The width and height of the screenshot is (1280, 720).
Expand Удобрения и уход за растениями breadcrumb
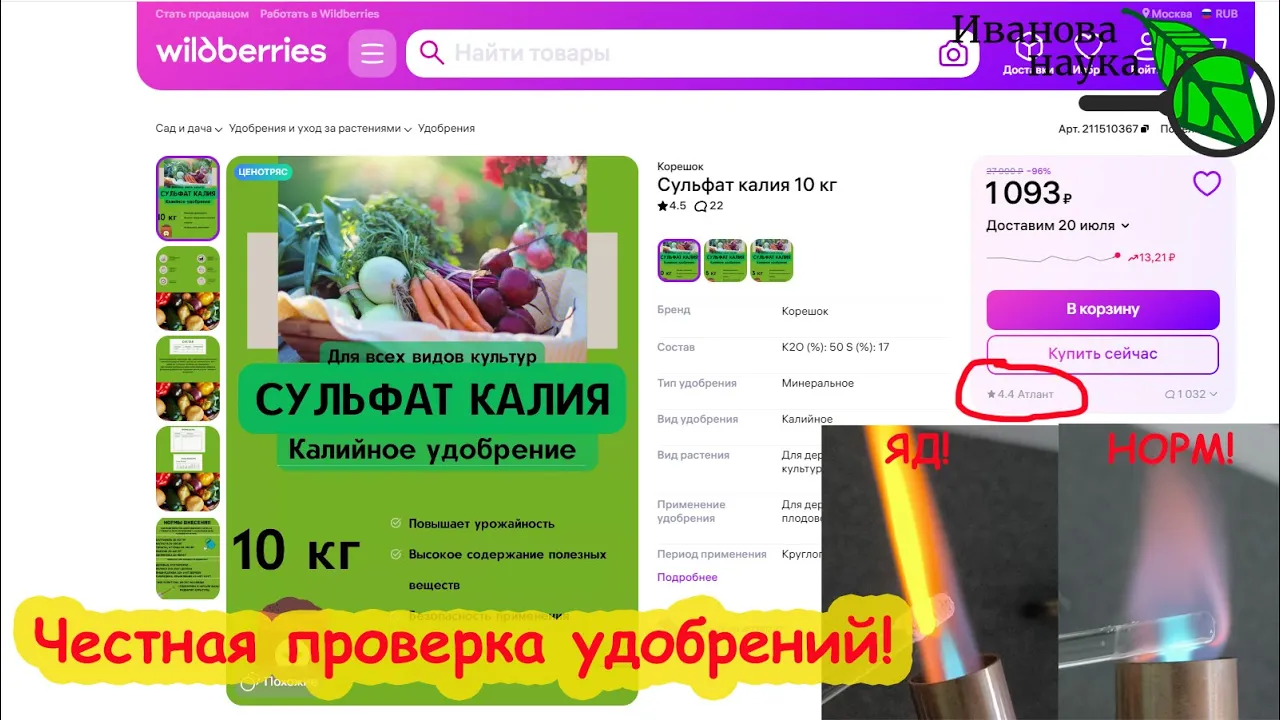tap(320, 129)
